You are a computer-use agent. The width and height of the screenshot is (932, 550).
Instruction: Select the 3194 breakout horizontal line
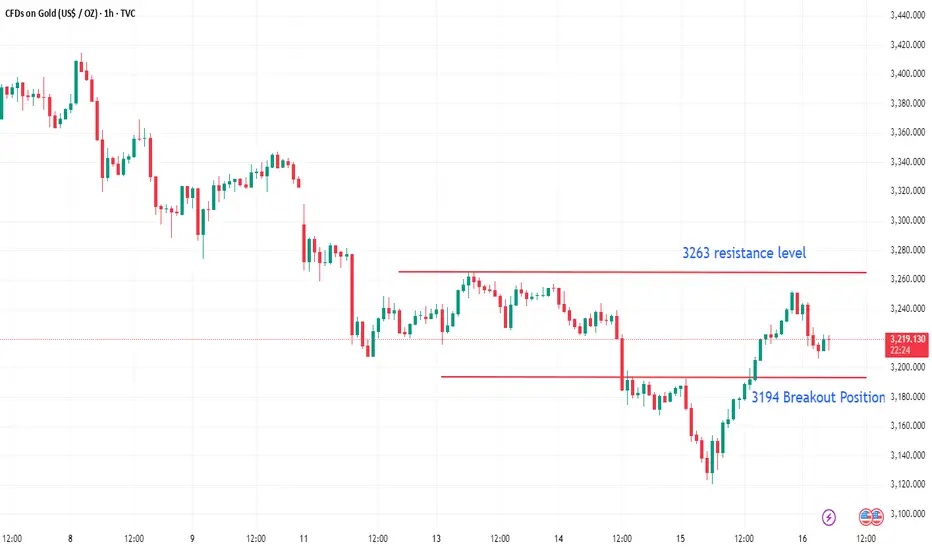click(653, 377)
